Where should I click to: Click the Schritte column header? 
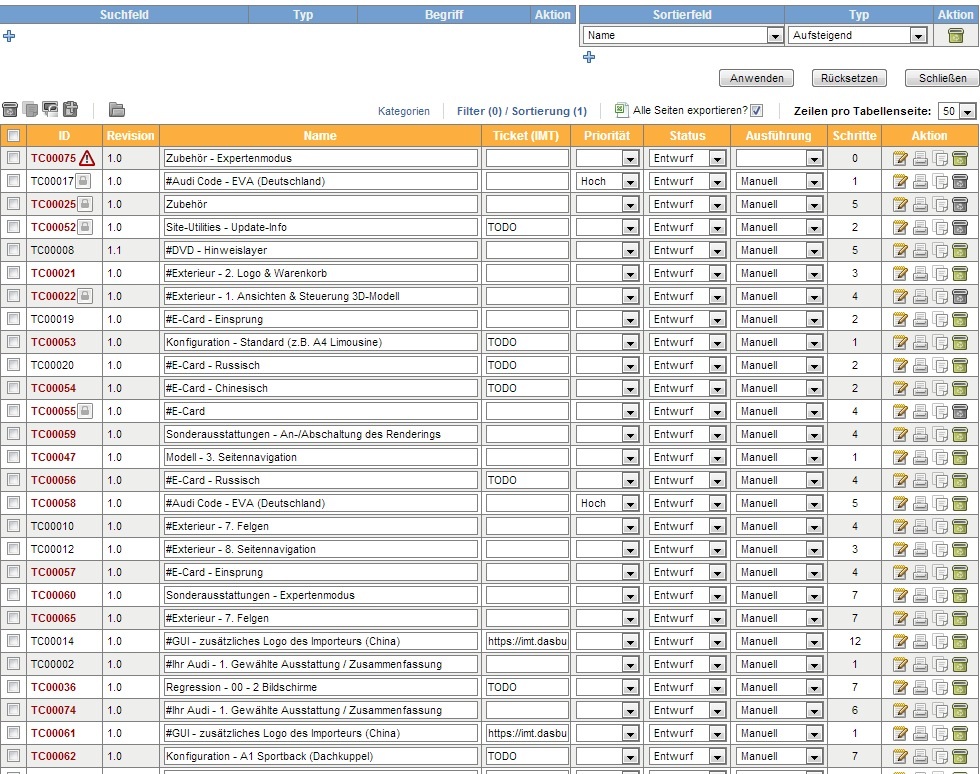pos(854,136)
